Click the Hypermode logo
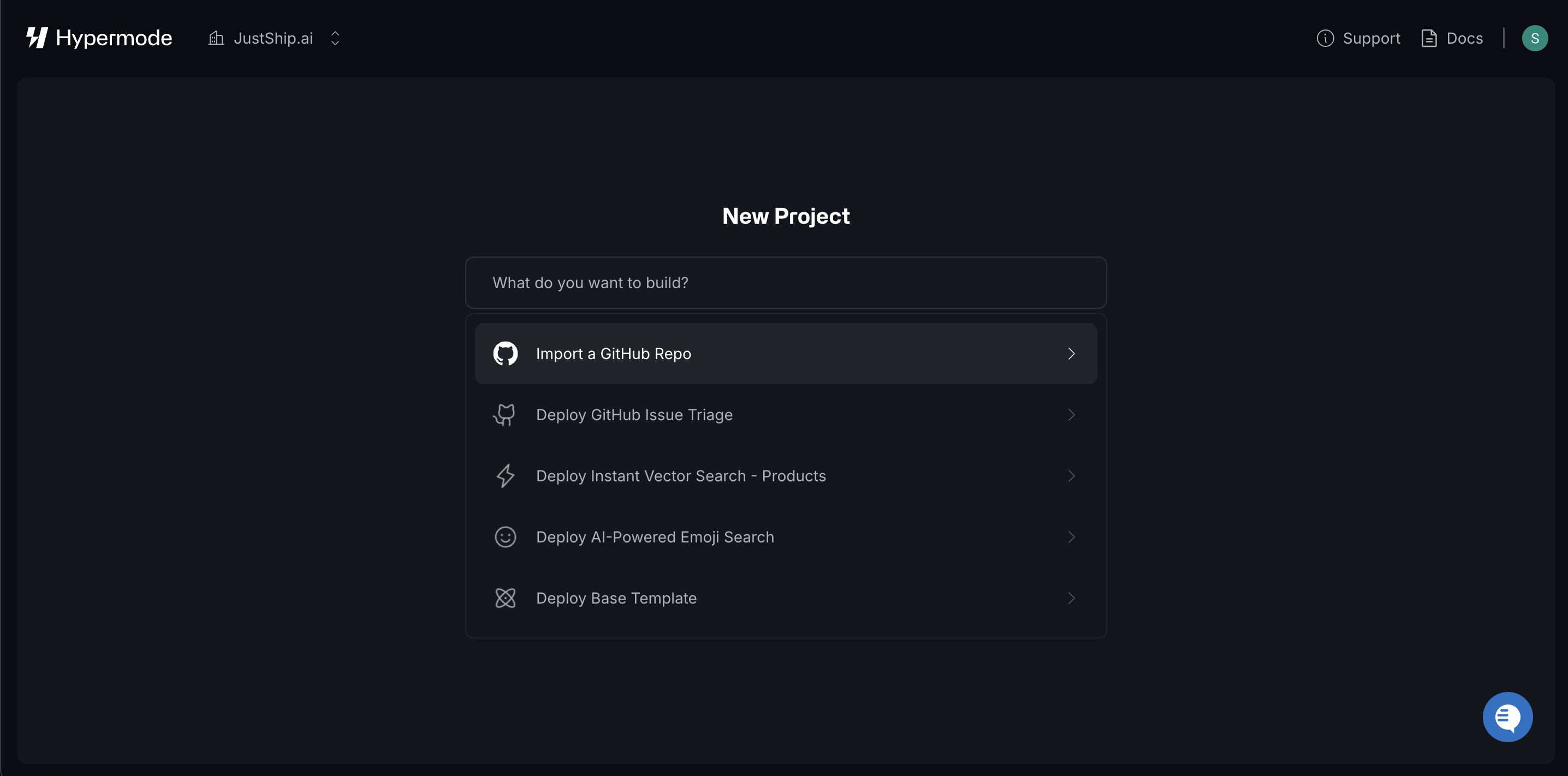Screen dimensions: 1568x776 click(x=99, y=38)
